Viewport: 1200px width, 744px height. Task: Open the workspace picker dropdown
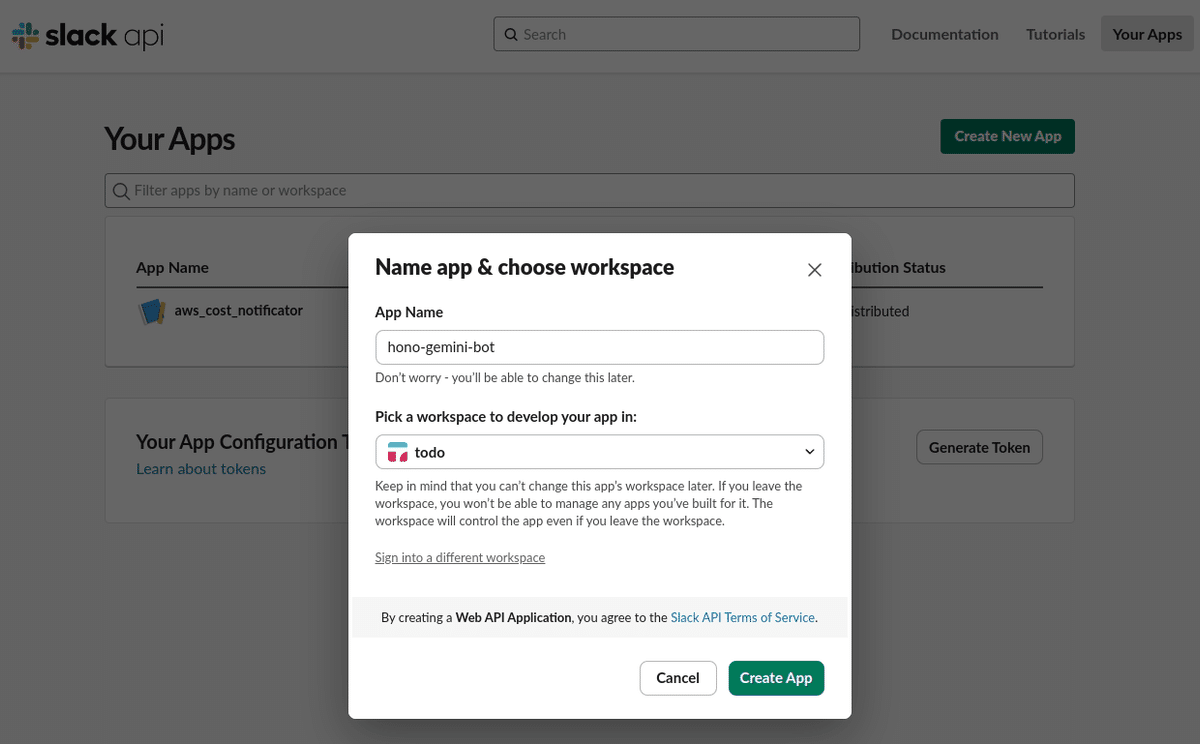pos(599,451)
